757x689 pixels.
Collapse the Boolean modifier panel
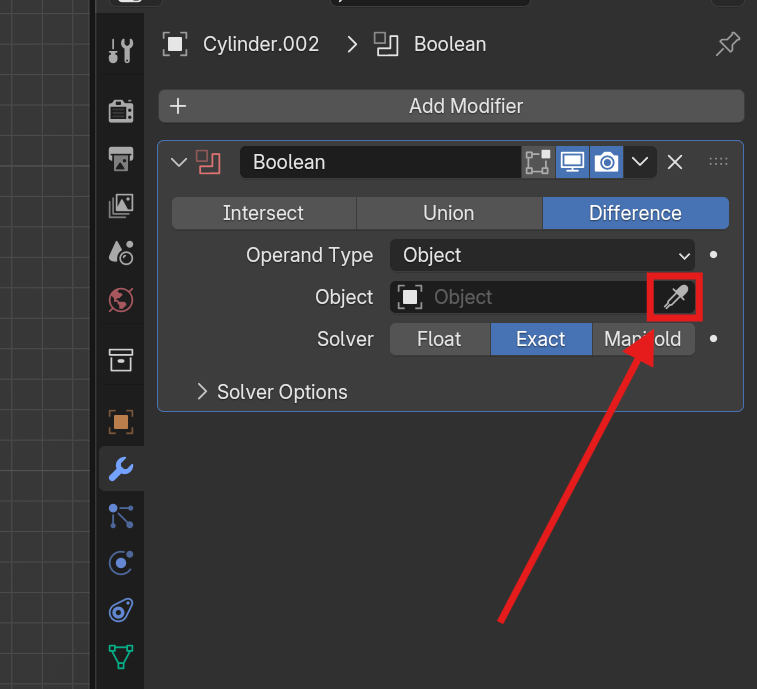point(179,162)
